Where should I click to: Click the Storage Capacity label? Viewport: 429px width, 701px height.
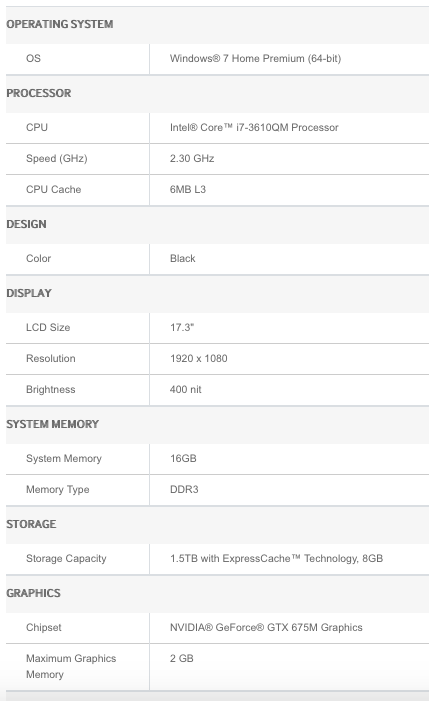[66, 558]
